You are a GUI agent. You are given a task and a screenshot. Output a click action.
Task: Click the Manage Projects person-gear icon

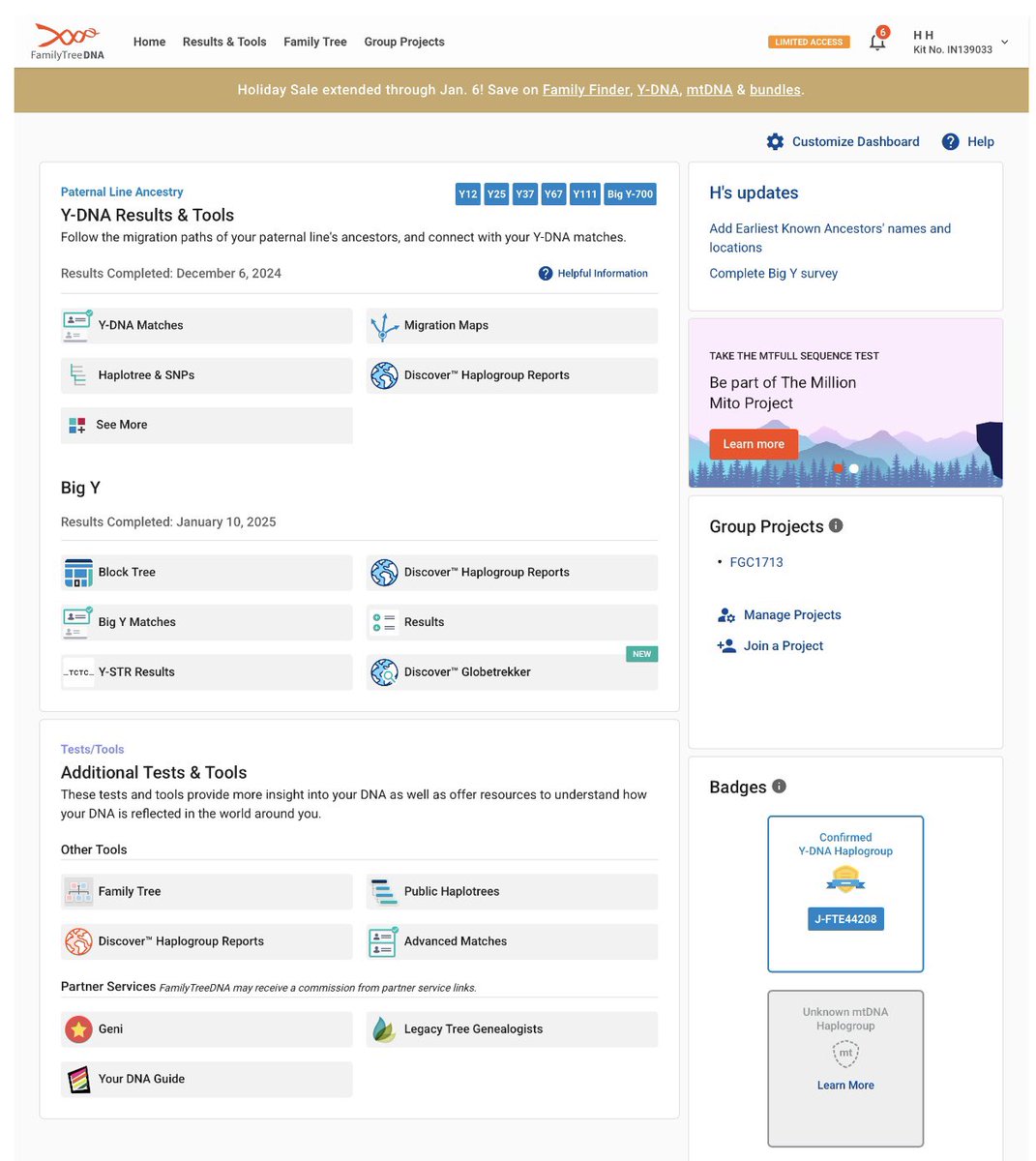click(726, 615)
